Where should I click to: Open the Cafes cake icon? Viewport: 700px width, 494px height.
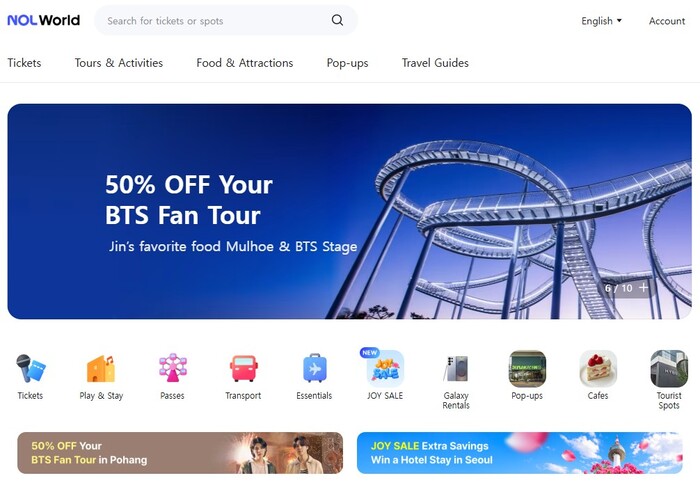tap(598, 369)
